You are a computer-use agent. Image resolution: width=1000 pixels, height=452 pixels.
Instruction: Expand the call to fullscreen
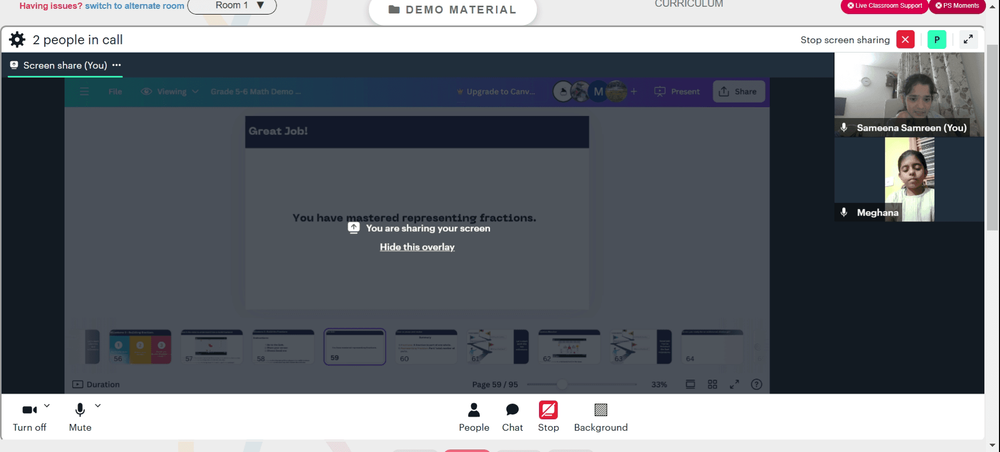tap(968, 40)
